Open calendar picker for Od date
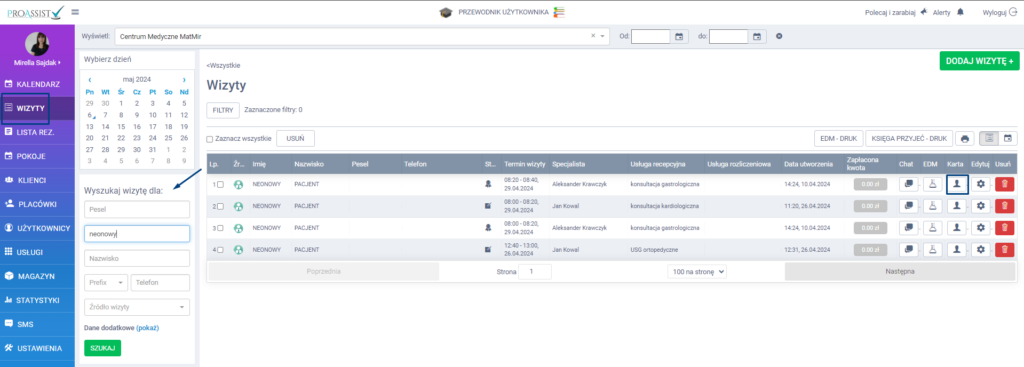The width and height of the screenshot is (1024, 367). coord(679,37)
